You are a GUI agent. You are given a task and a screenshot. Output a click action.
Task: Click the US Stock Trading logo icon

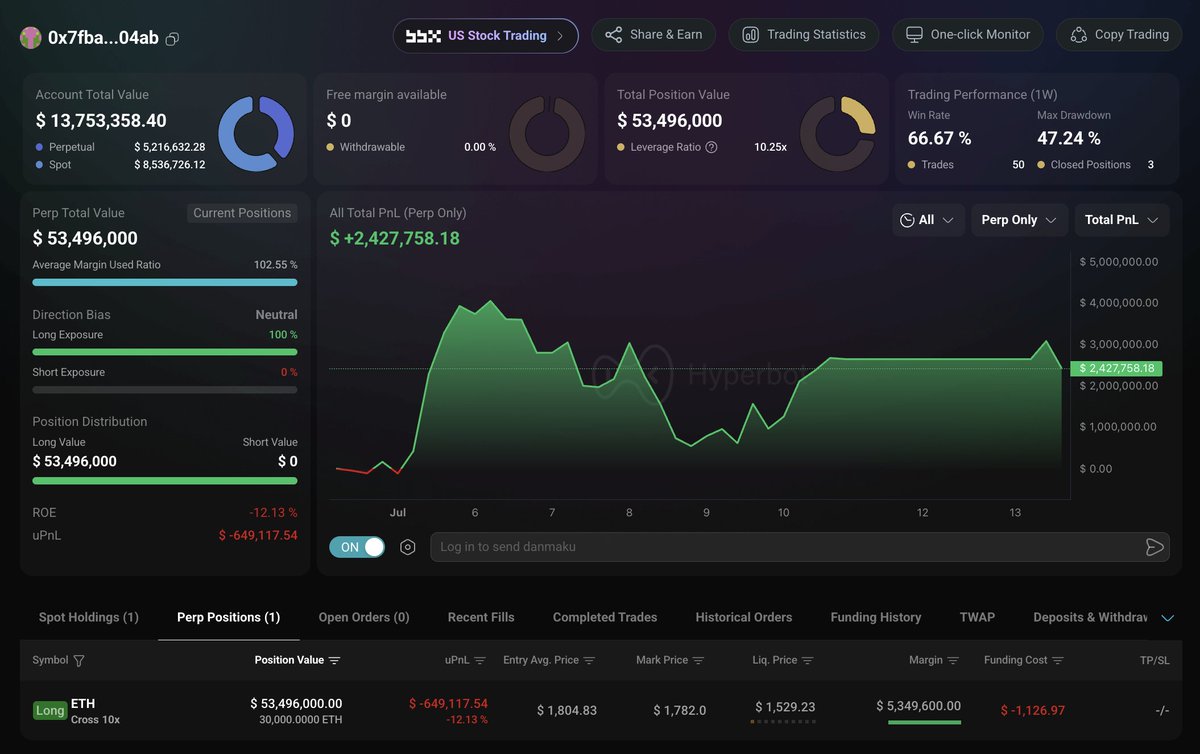423,36
